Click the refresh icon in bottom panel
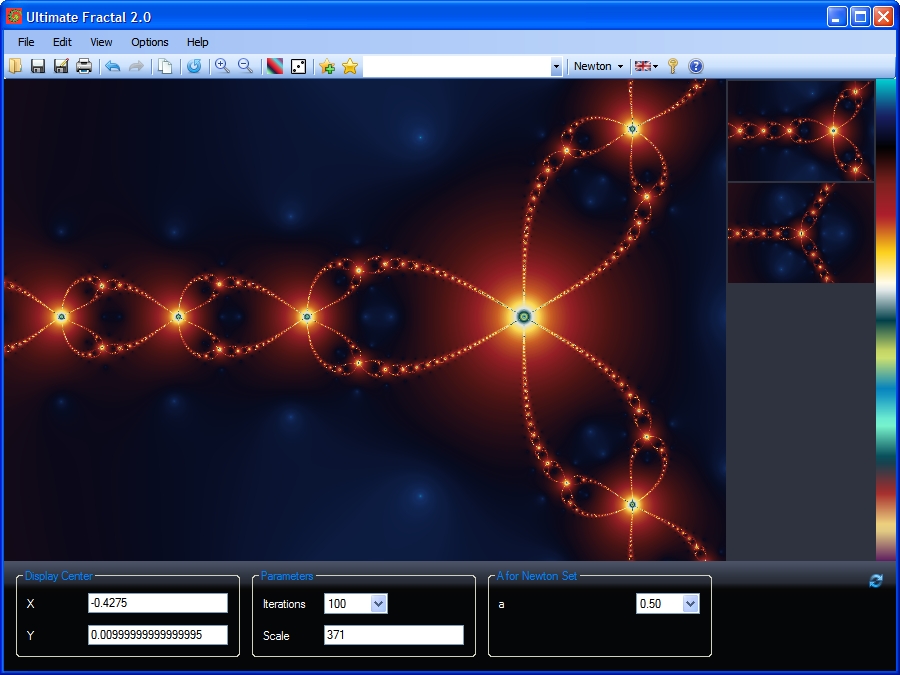900x675 pixels. point(876,581)
